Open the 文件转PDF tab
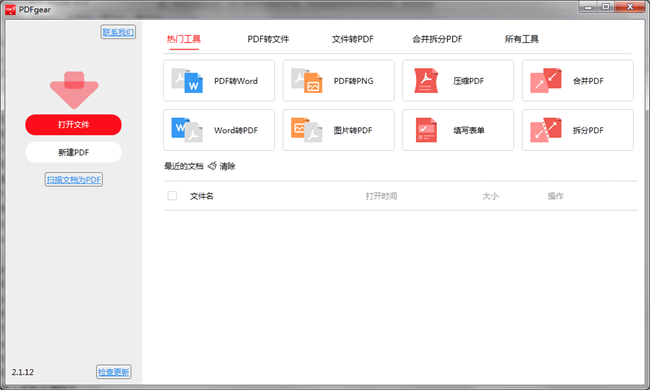650x390 pixels. tap(352, 39)
